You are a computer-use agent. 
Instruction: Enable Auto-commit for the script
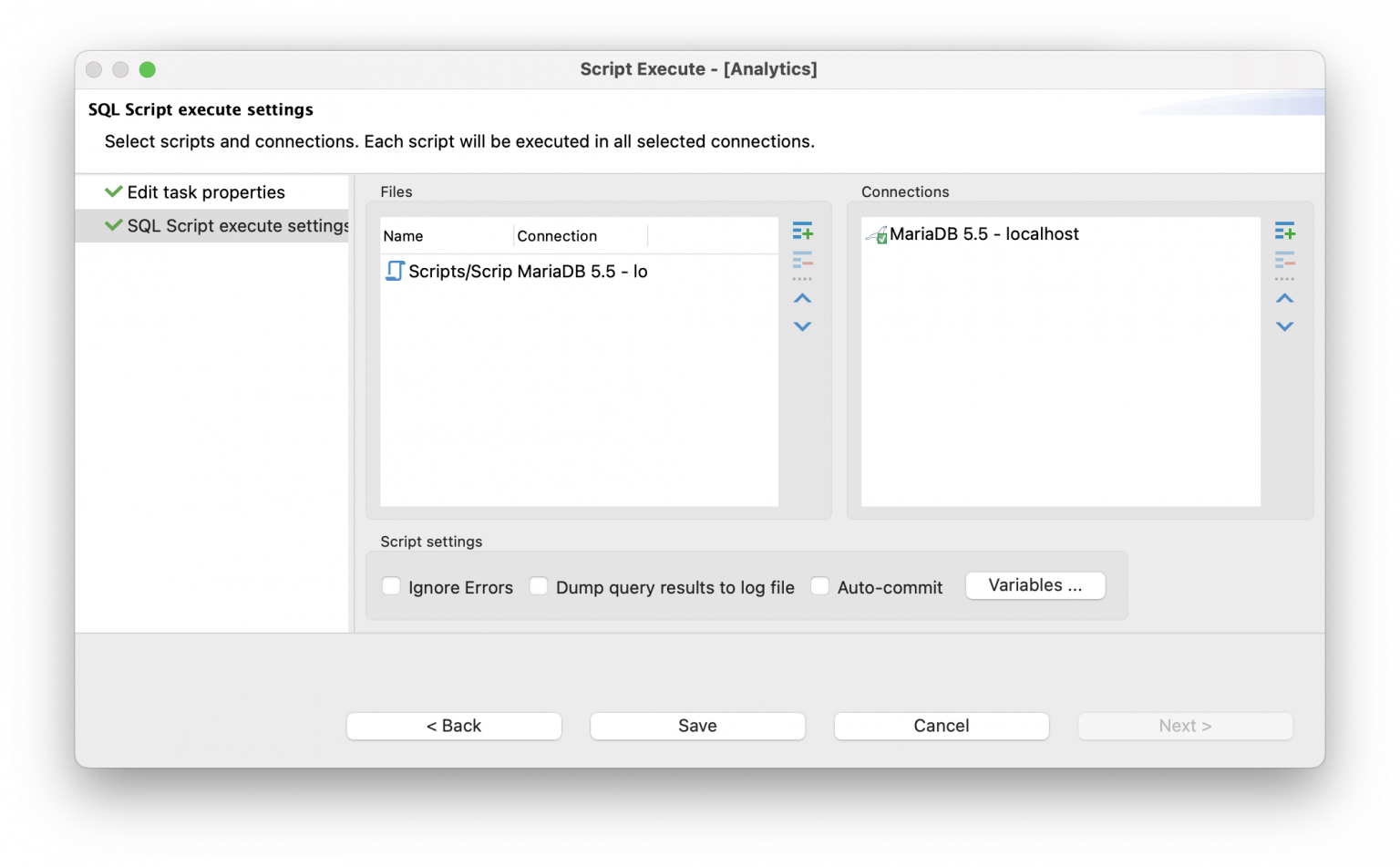[820, 586]
